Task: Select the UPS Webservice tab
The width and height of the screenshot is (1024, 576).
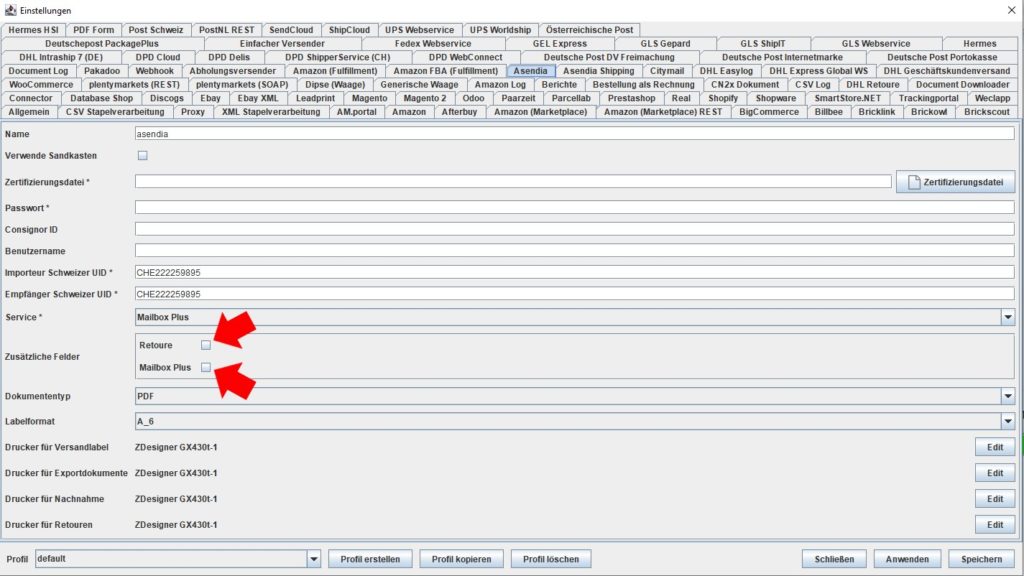Action: [x=419, y=29]
